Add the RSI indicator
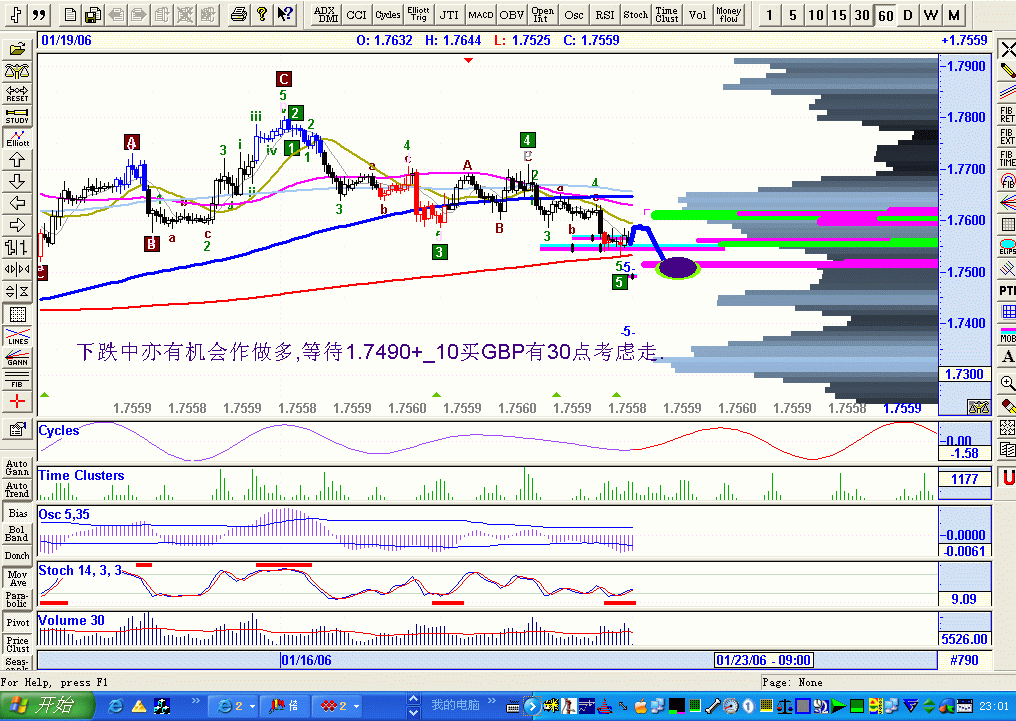1016x721 pixels. click(605, 14)
